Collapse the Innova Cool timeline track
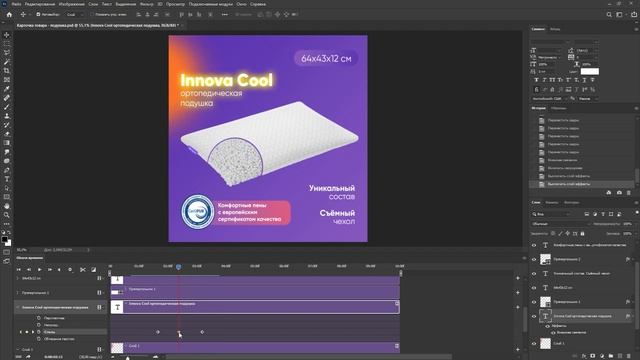 18,307
